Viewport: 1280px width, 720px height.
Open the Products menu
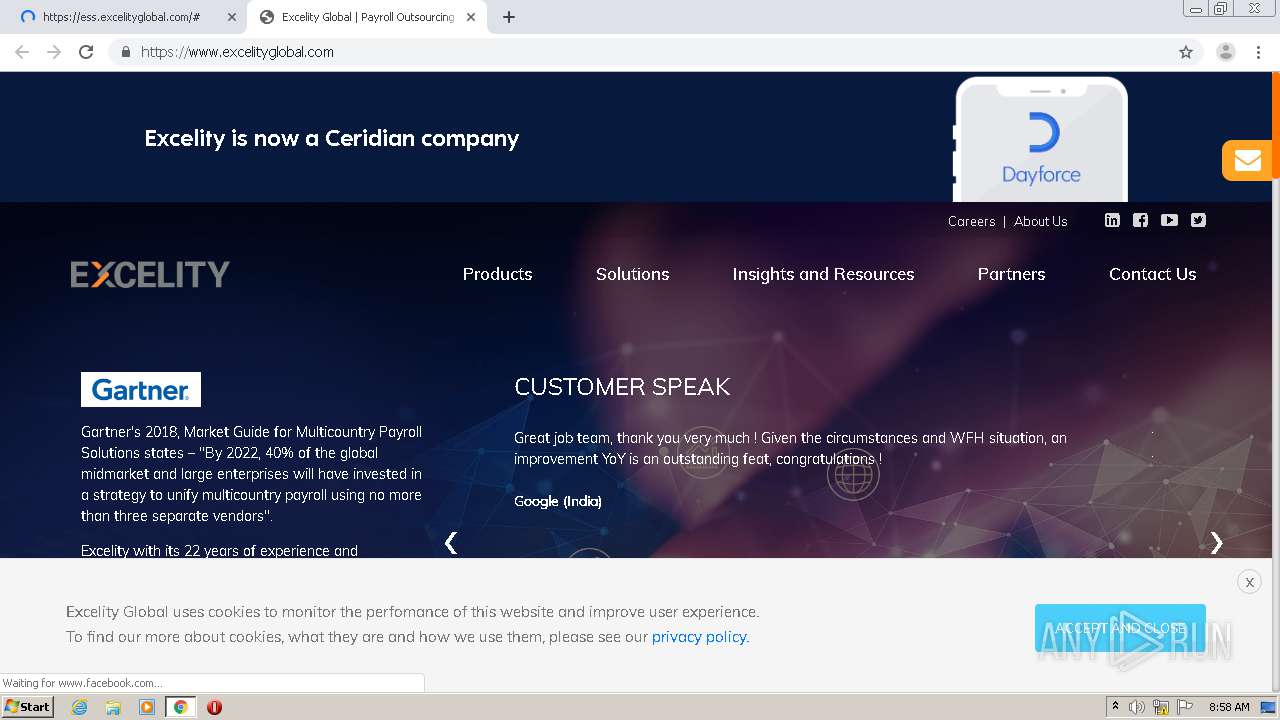497,274
